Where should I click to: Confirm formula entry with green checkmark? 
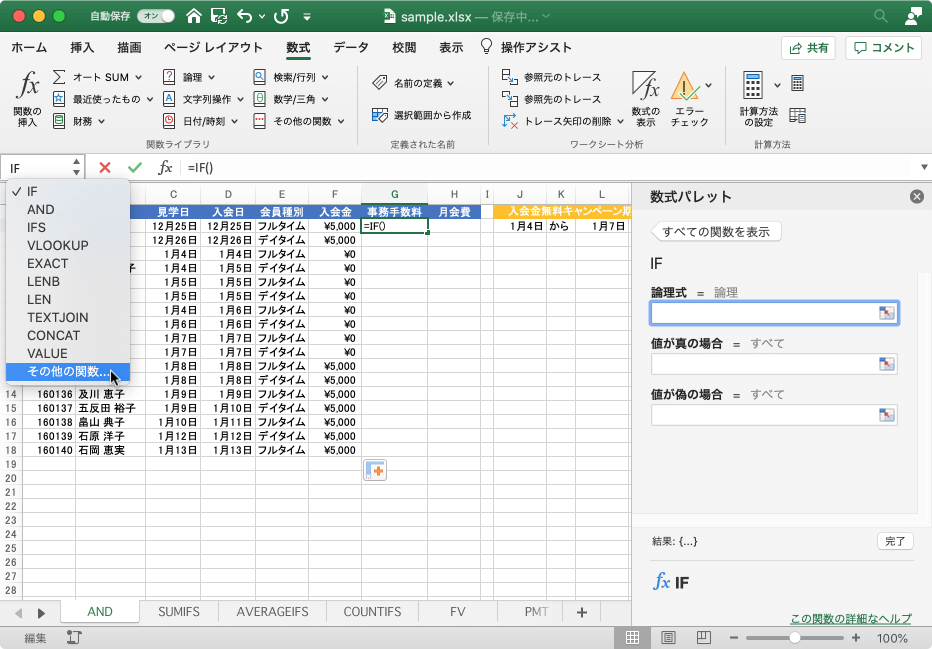pos(135,168)
